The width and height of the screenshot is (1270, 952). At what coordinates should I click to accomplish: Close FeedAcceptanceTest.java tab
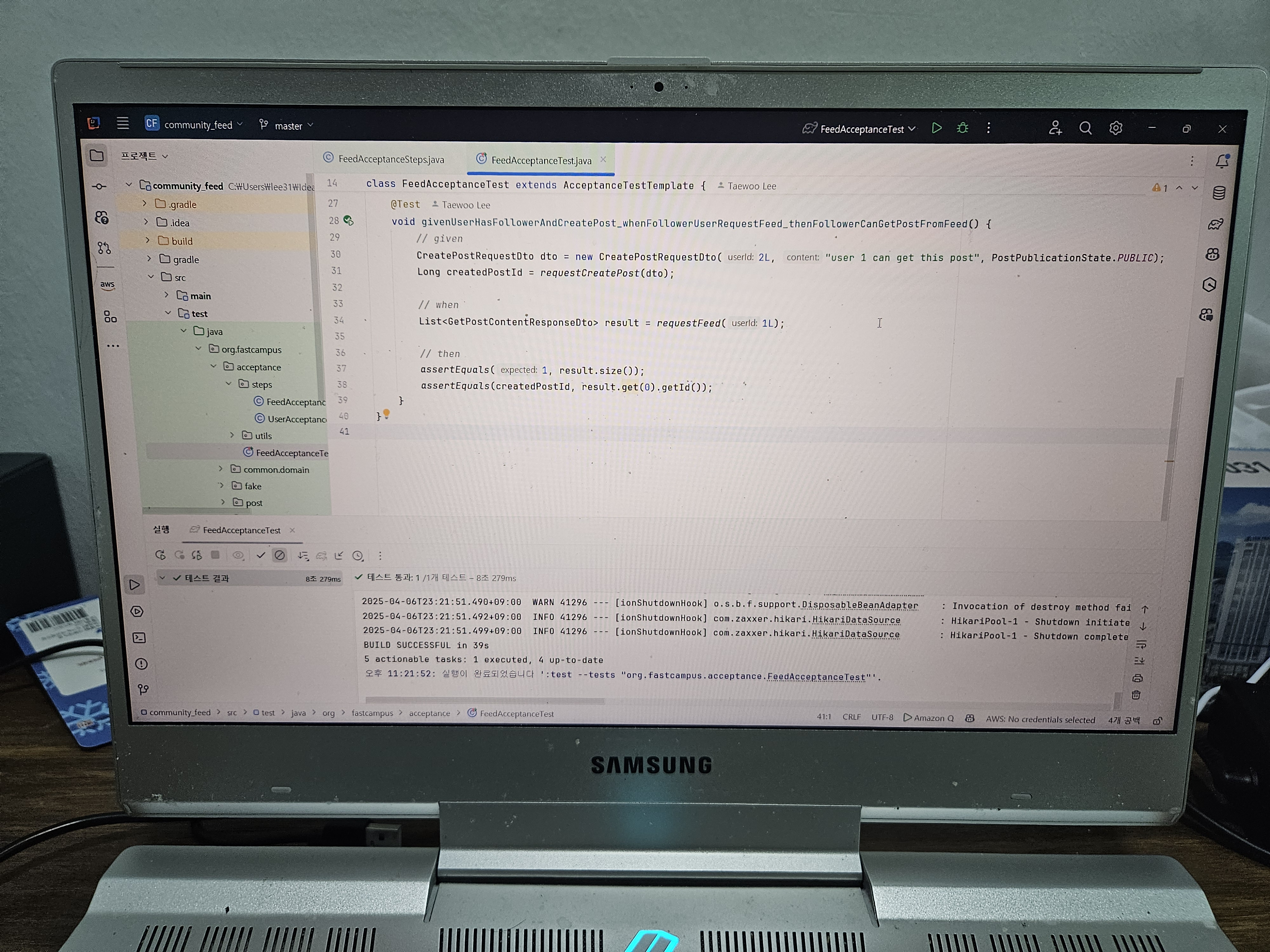pyautogui.click(x=603, y=160)
